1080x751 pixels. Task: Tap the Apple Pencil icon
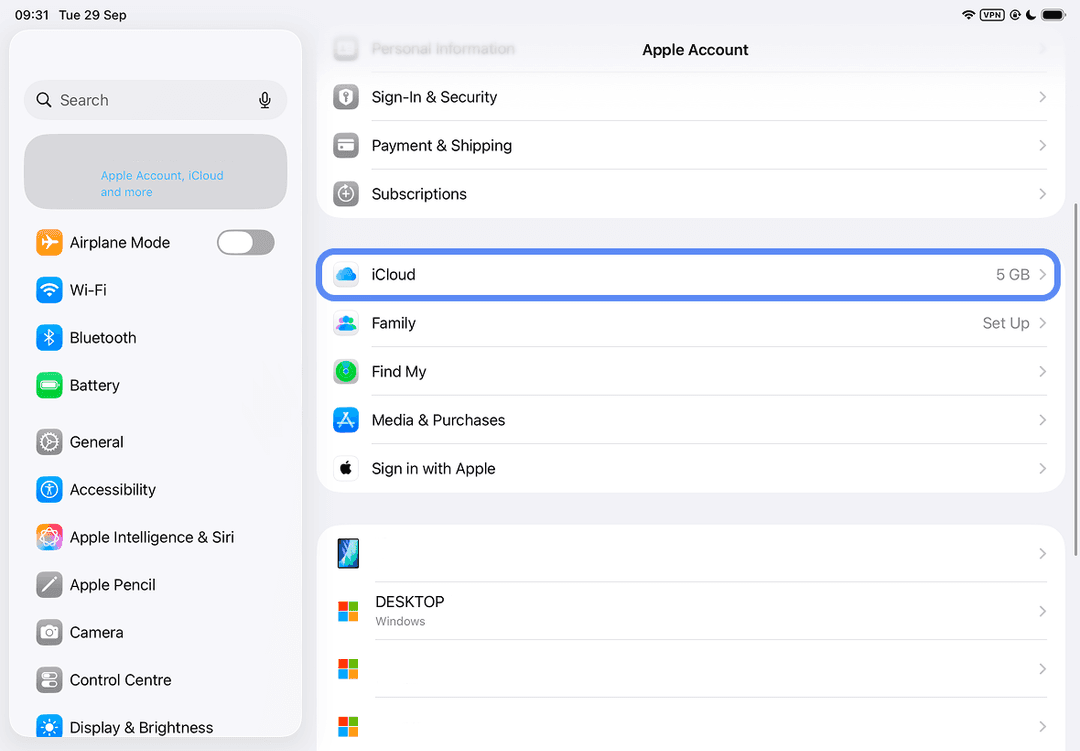(x=49, y=584)
